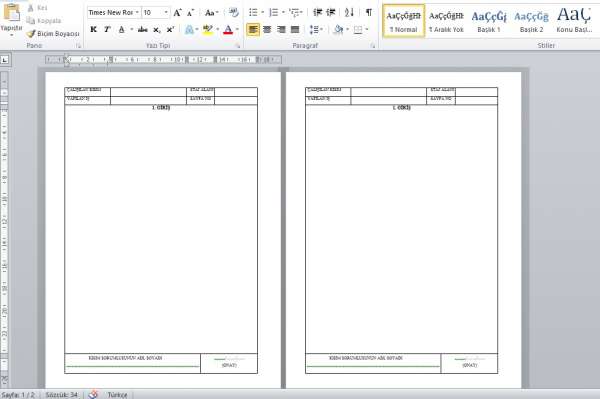The width and height of the screenshot is (600, 399).
Task: Toggle italic formatting (T button)
Action: [107, 29]
